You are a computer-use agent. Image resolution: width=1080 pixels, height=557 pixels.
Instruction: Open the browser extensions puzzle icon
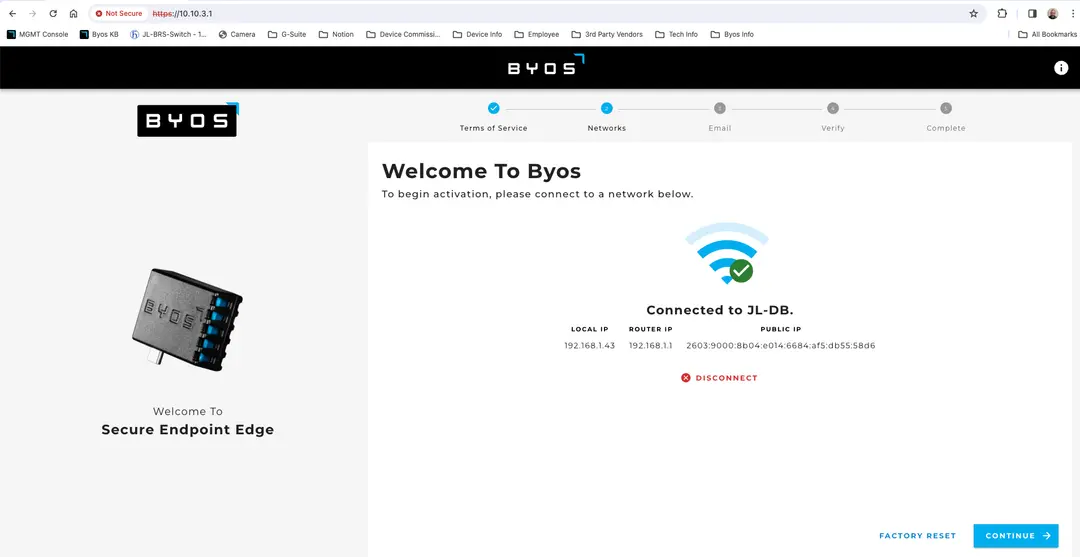(x=1002, y=14)
